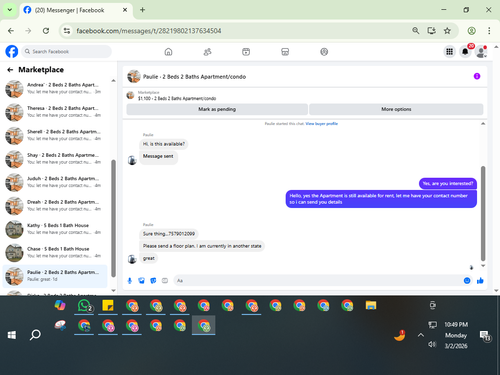View site information icon in address bar
Image resolution: width=500 pixels, height=375 pixels.
[67, 31]
